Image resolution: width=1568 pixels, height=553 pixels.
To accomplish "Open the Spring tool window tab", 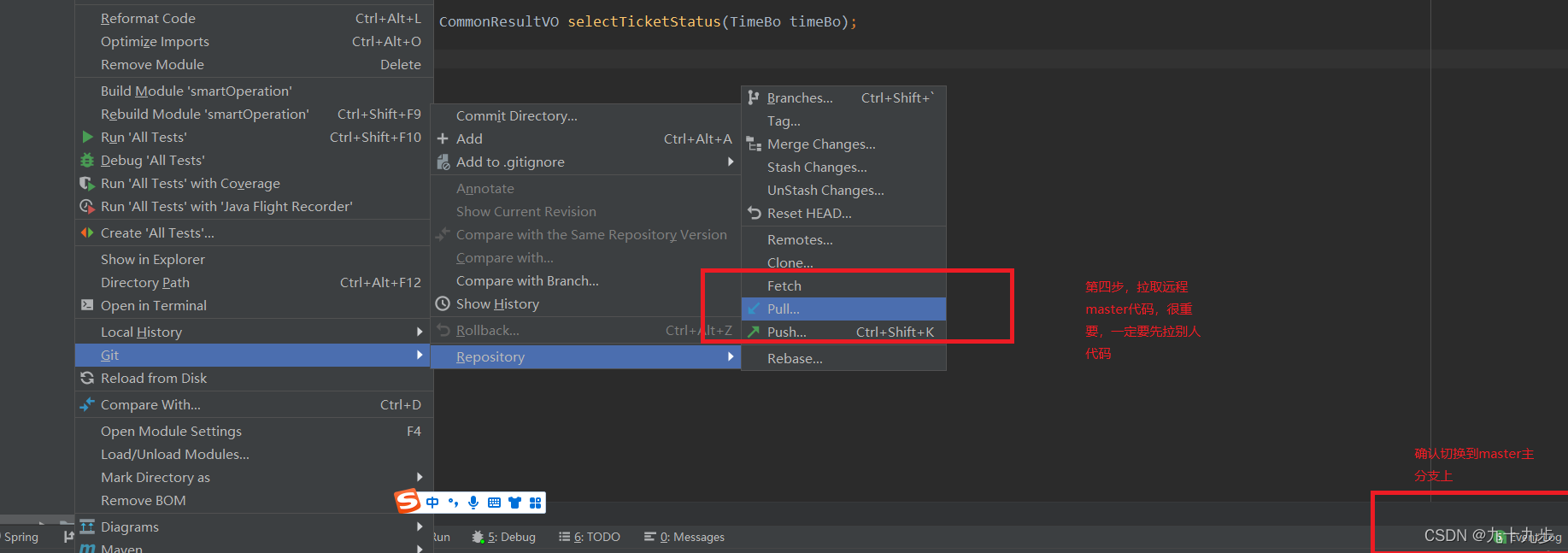I will point(20,537).
